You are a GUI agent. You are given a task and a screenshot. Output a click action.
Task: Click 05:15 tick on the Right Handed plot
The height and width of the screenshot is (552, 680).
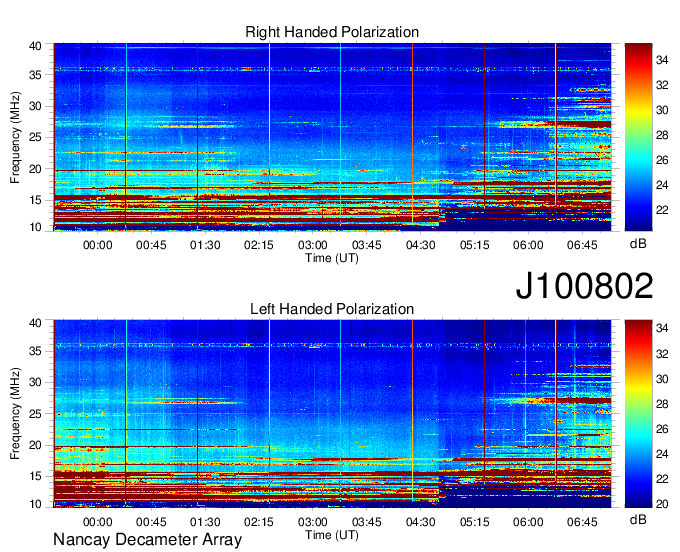point(474,245)
